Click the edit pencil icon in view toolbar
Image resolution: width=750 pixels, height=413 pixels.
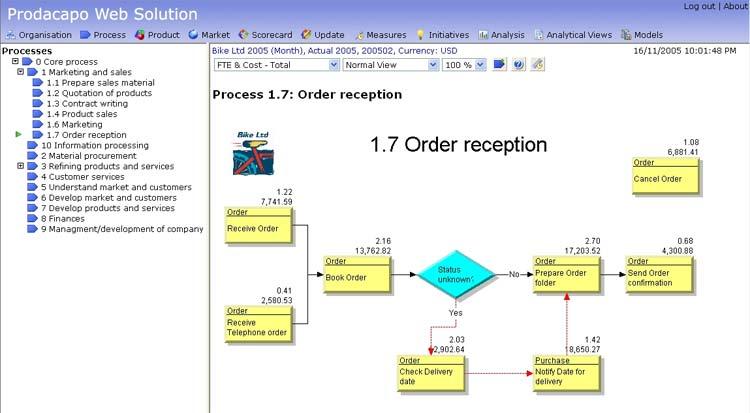537,64
